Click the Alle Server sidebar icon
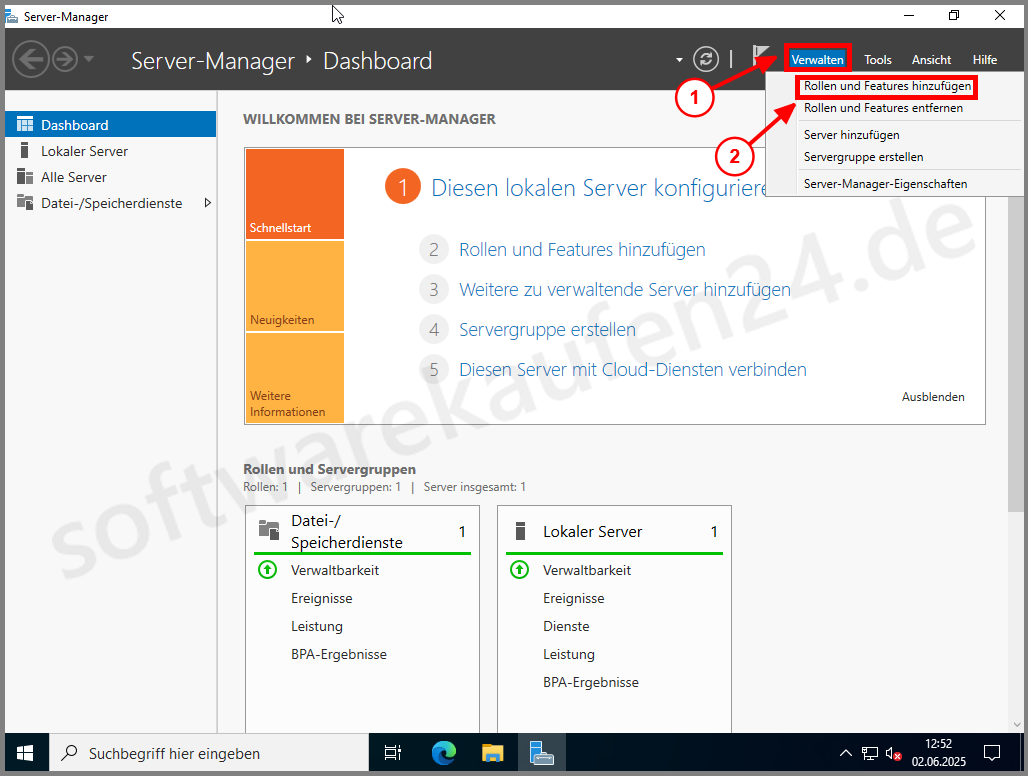 pos(25,176)
